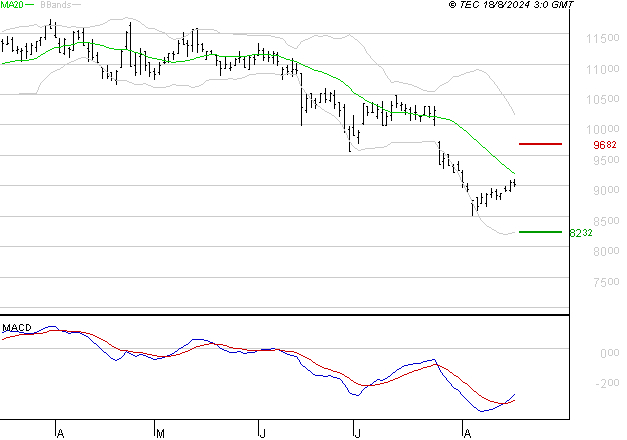Click the MA20 legend label

pos(12,5)
